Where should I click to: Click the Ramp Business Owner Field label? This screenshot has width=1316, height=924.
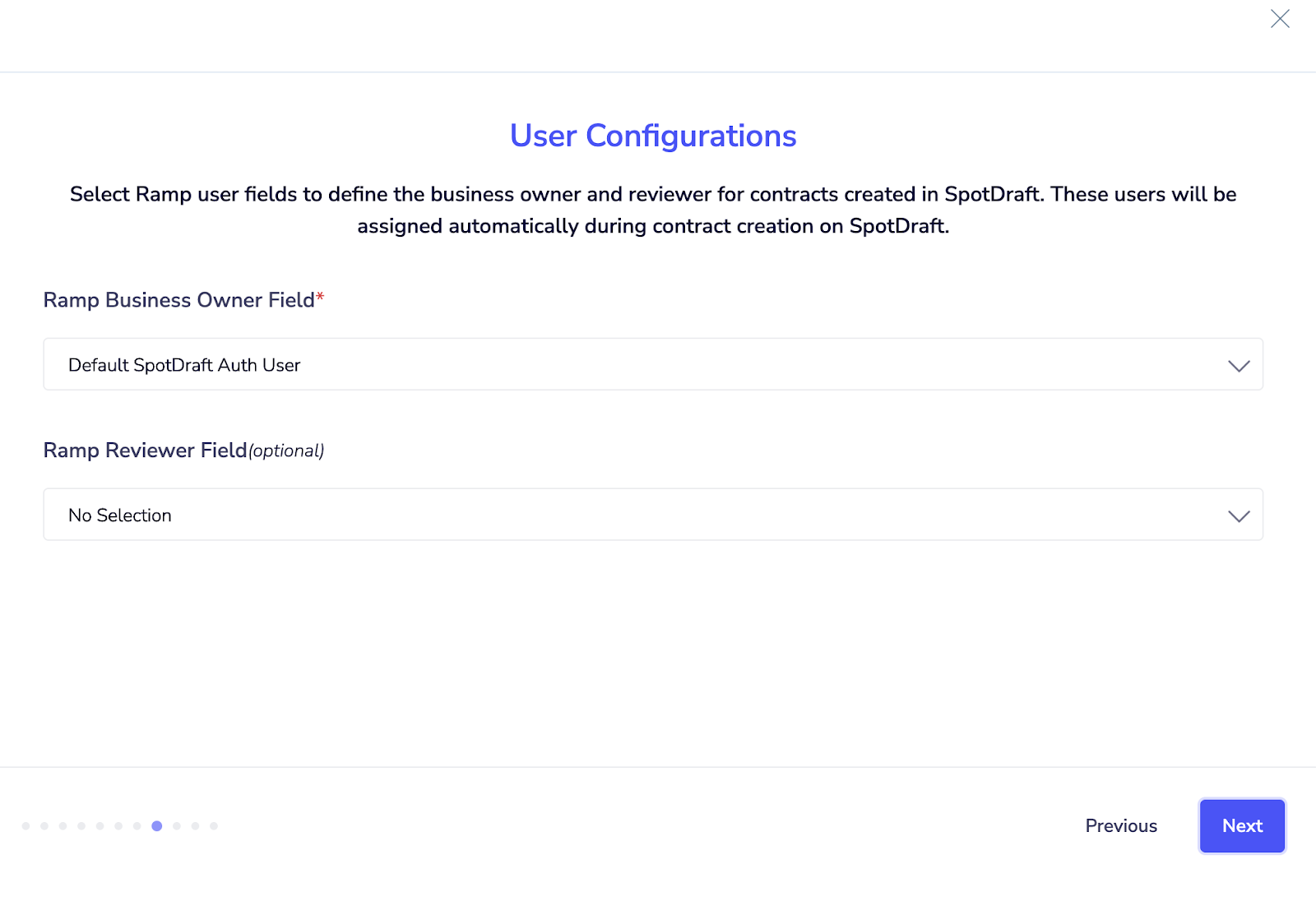[x=178, y=300]
